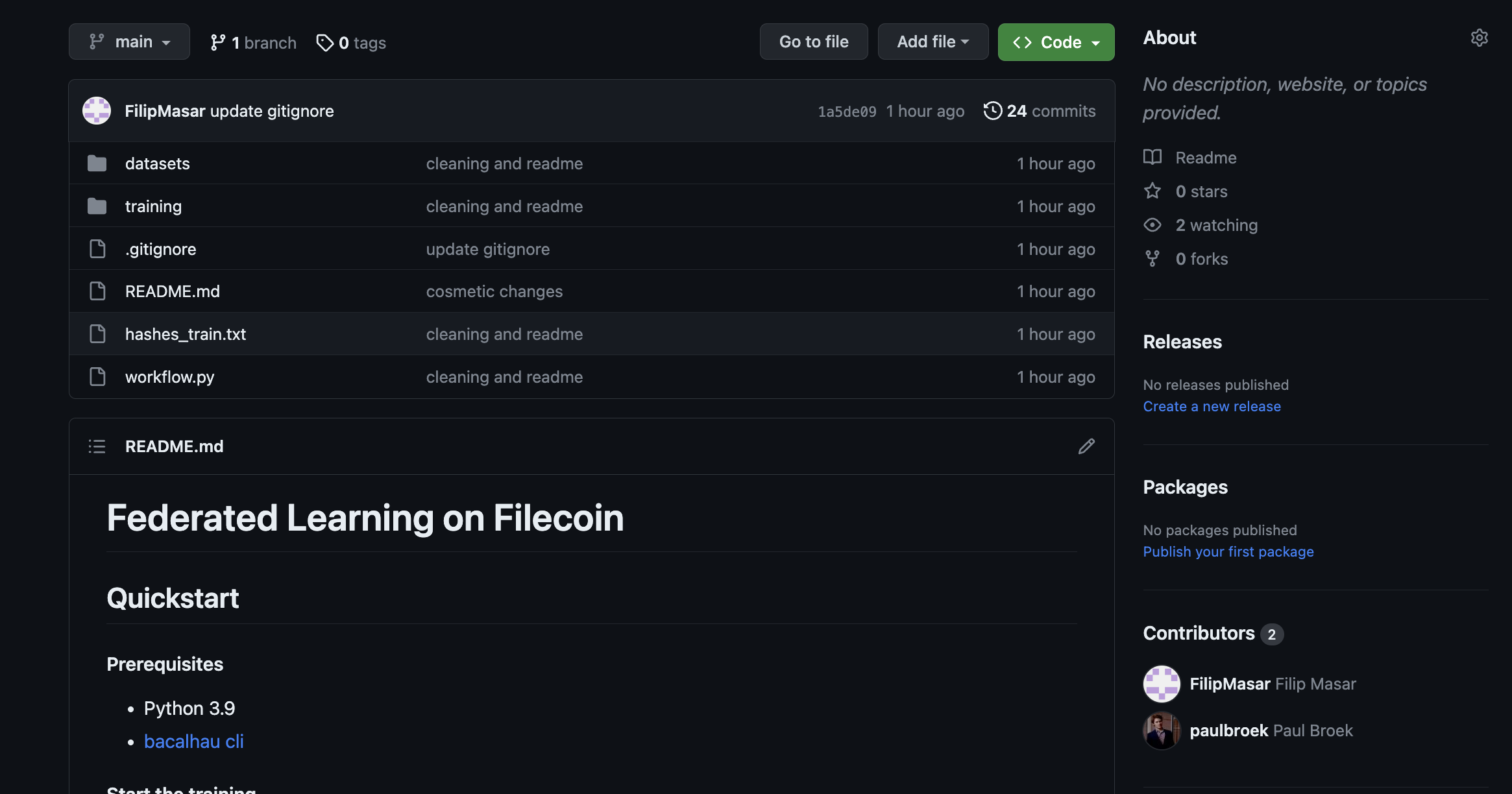Click on hashes_train.txt file

point(185,333)
